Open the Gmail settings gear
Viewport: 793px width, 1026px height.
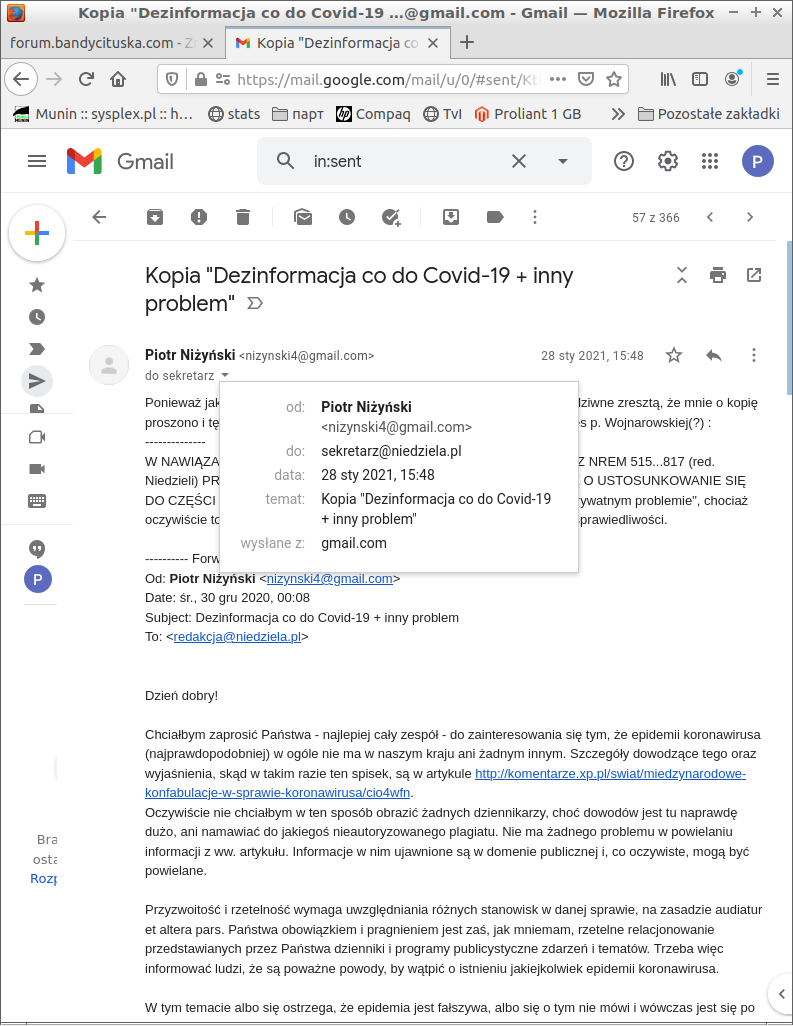667,161
